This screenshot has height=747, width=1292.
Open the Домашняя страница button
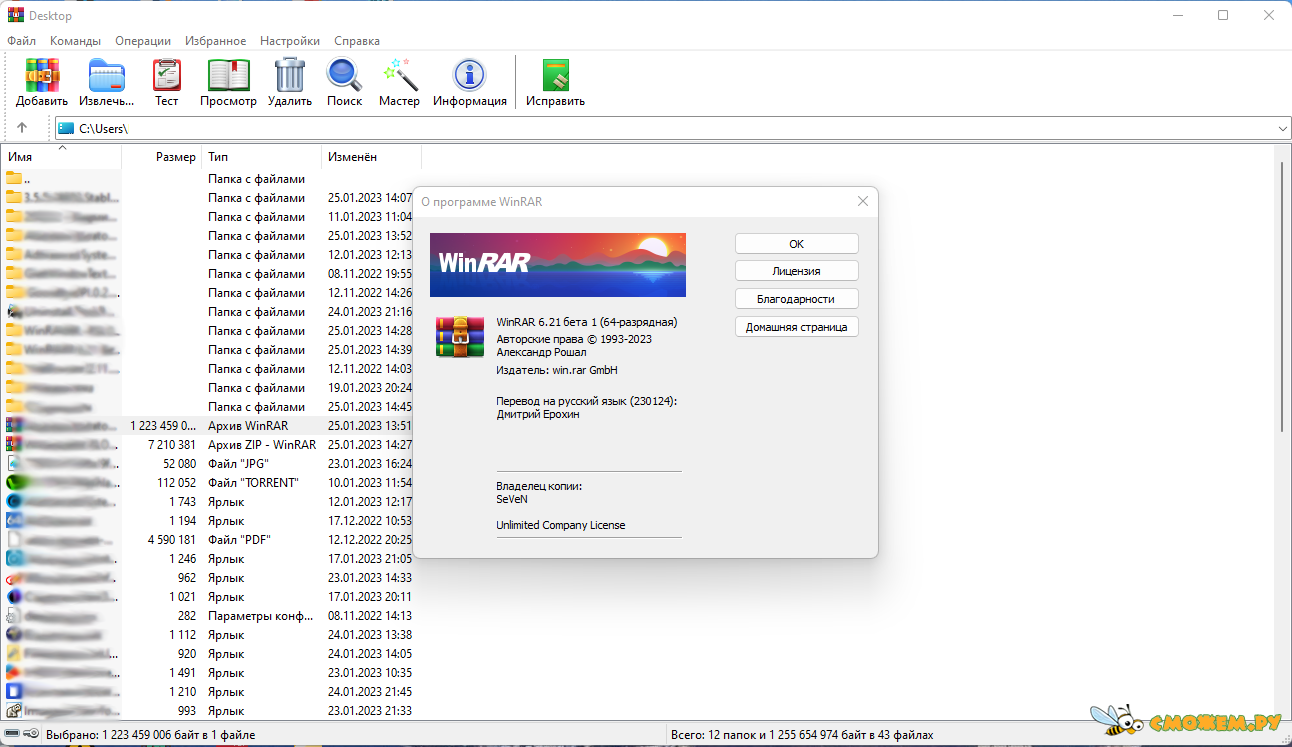797,327
